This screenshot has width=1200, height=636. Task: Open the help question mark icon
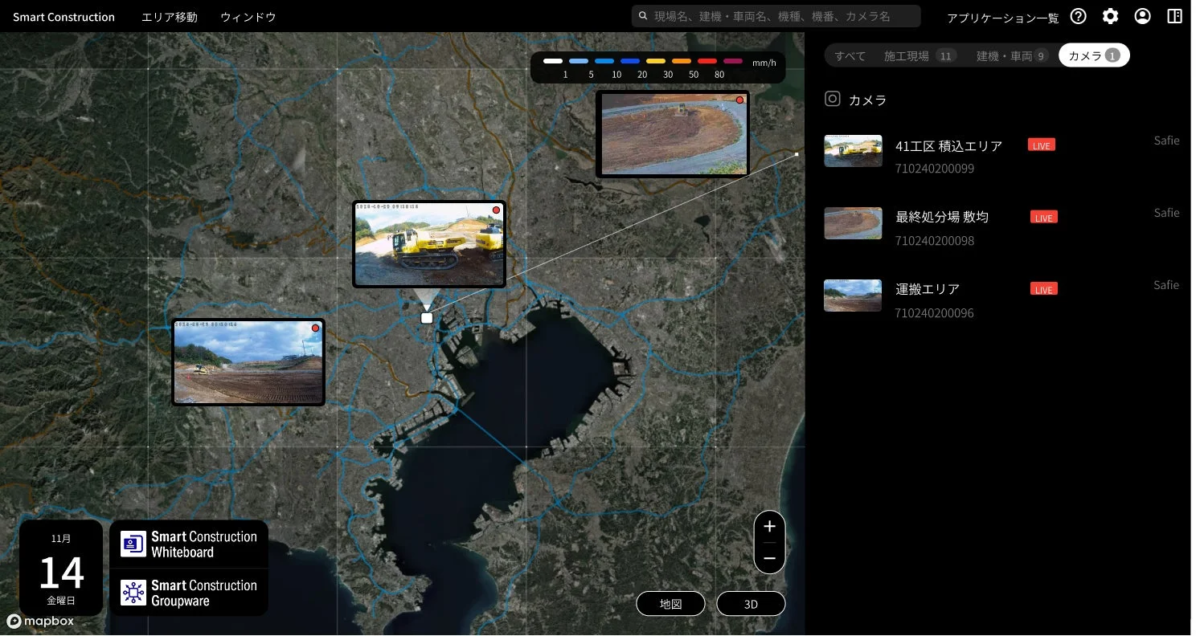tap(1078, 16)
